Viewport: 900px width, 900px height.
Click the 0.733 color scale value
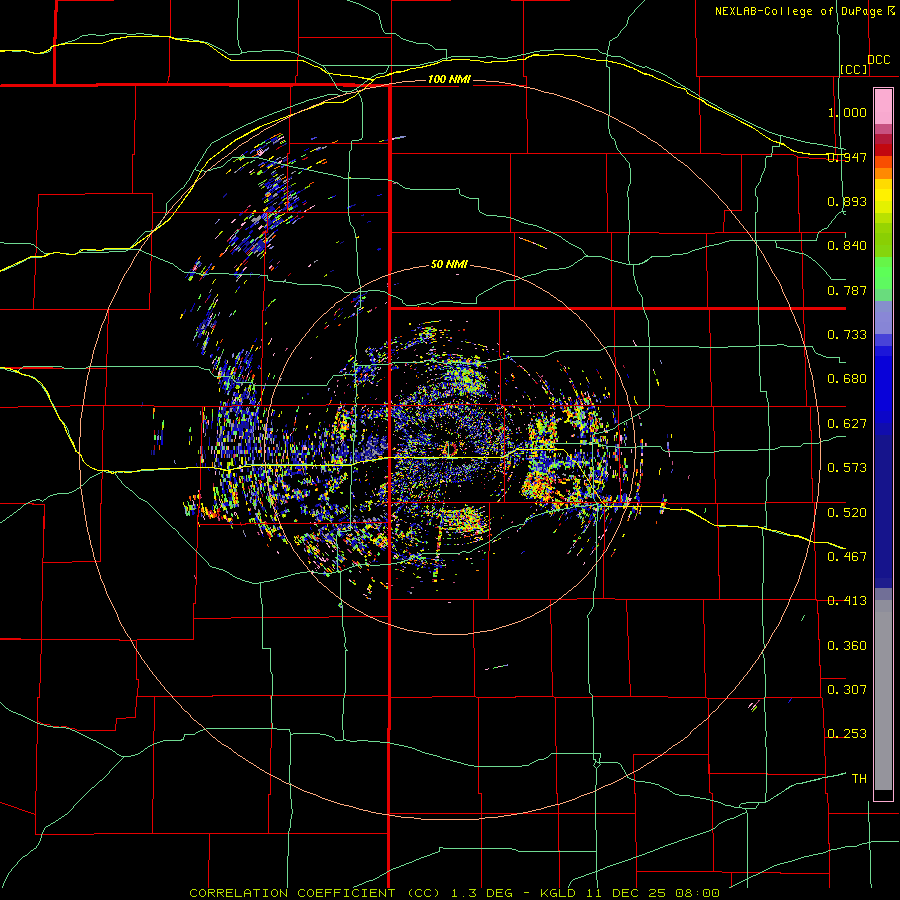click(x=847, y=335)
